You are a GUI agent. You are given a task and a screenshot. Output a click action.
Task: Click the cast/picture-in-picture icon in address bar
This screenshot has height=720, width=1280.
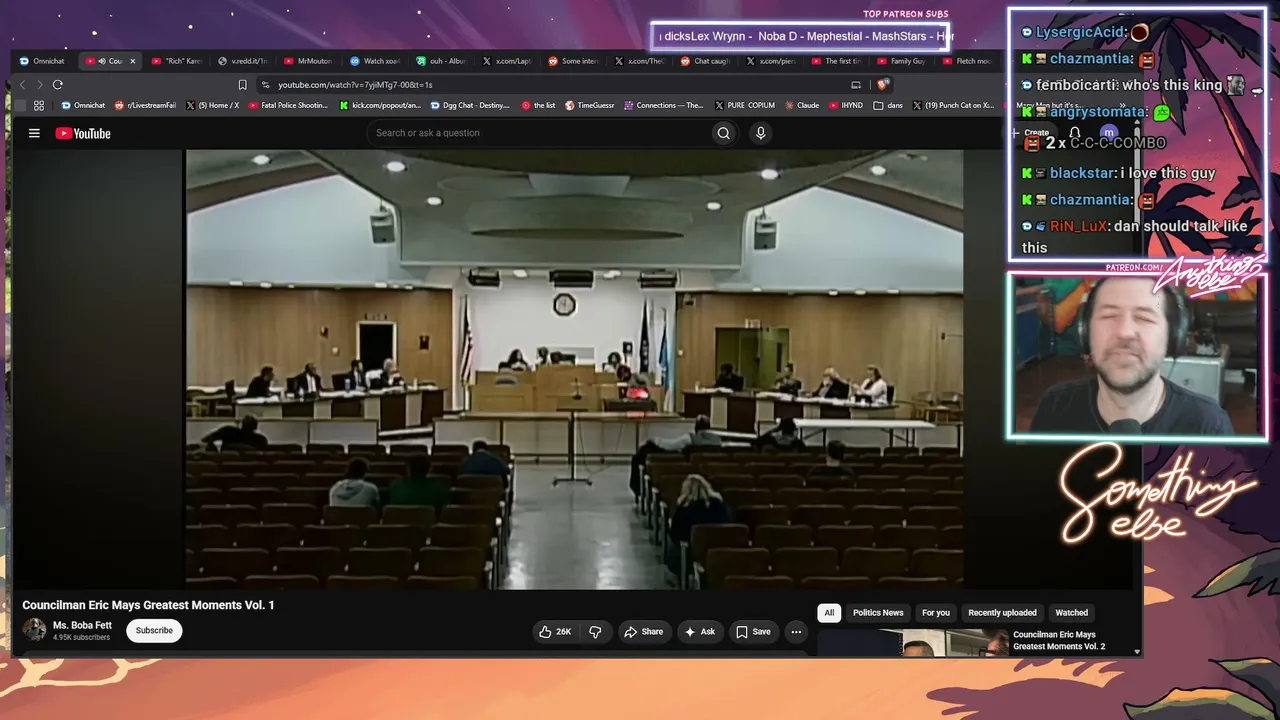pos(856,85)
